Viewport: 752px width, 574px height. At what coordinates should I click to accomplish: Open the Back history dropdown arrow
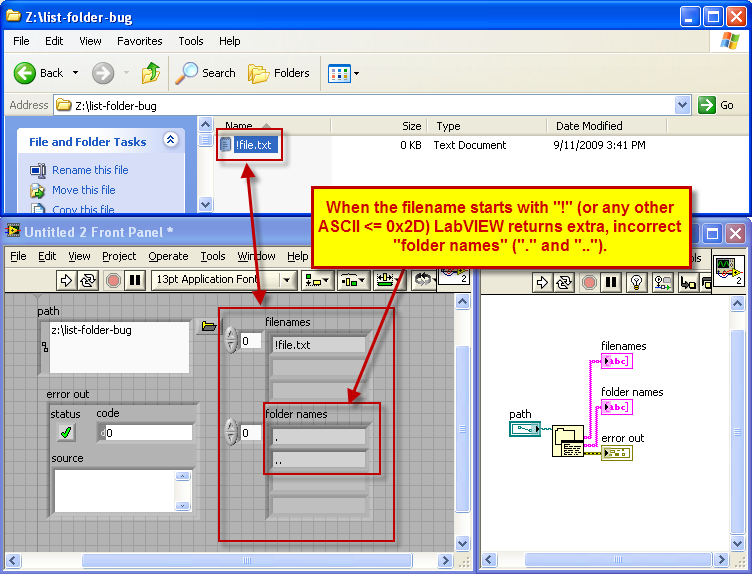point(75,73)
